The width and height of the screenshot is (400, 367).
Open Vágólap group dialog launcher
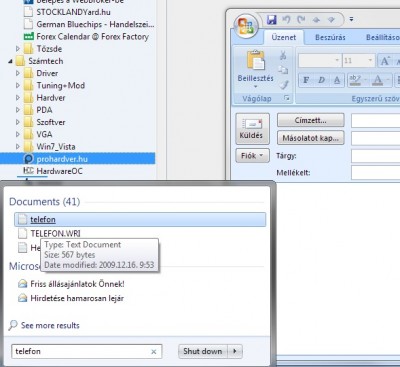287,98
